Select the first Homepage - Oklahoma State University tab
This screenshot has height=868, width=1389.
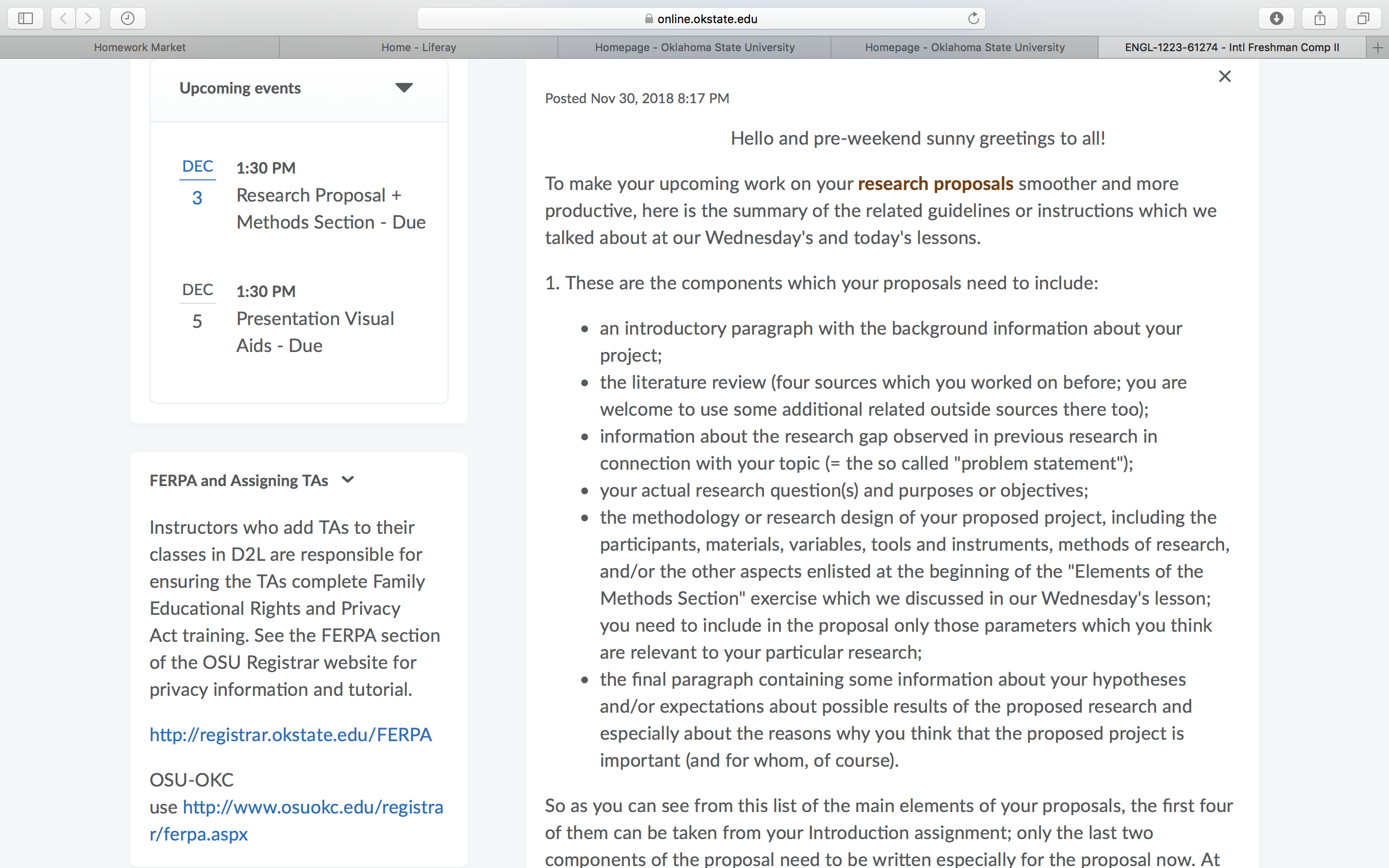click(x=694, y=48)
